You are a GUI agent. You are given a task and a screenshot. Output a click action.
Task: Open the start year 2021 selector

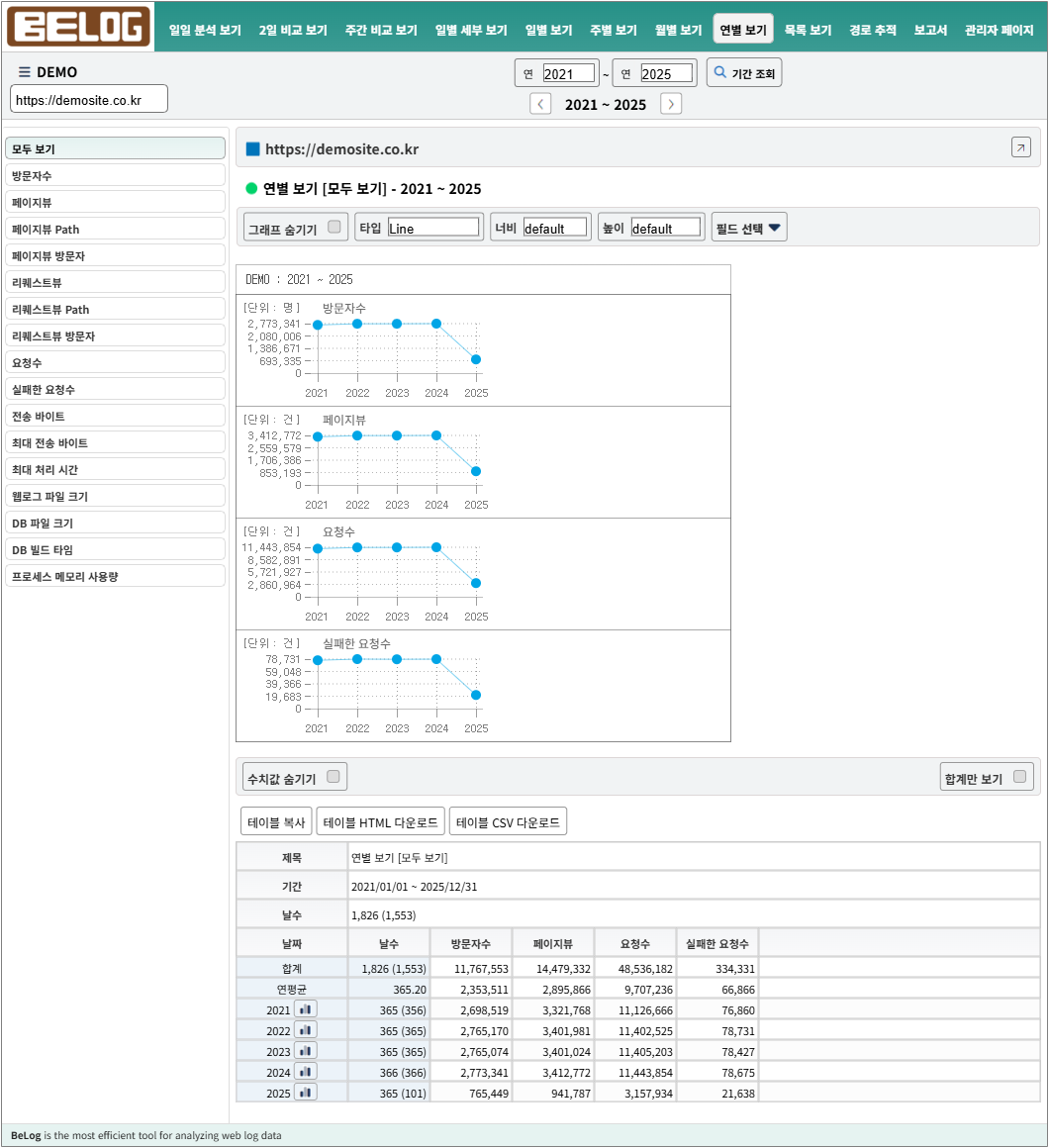point(569,73)
